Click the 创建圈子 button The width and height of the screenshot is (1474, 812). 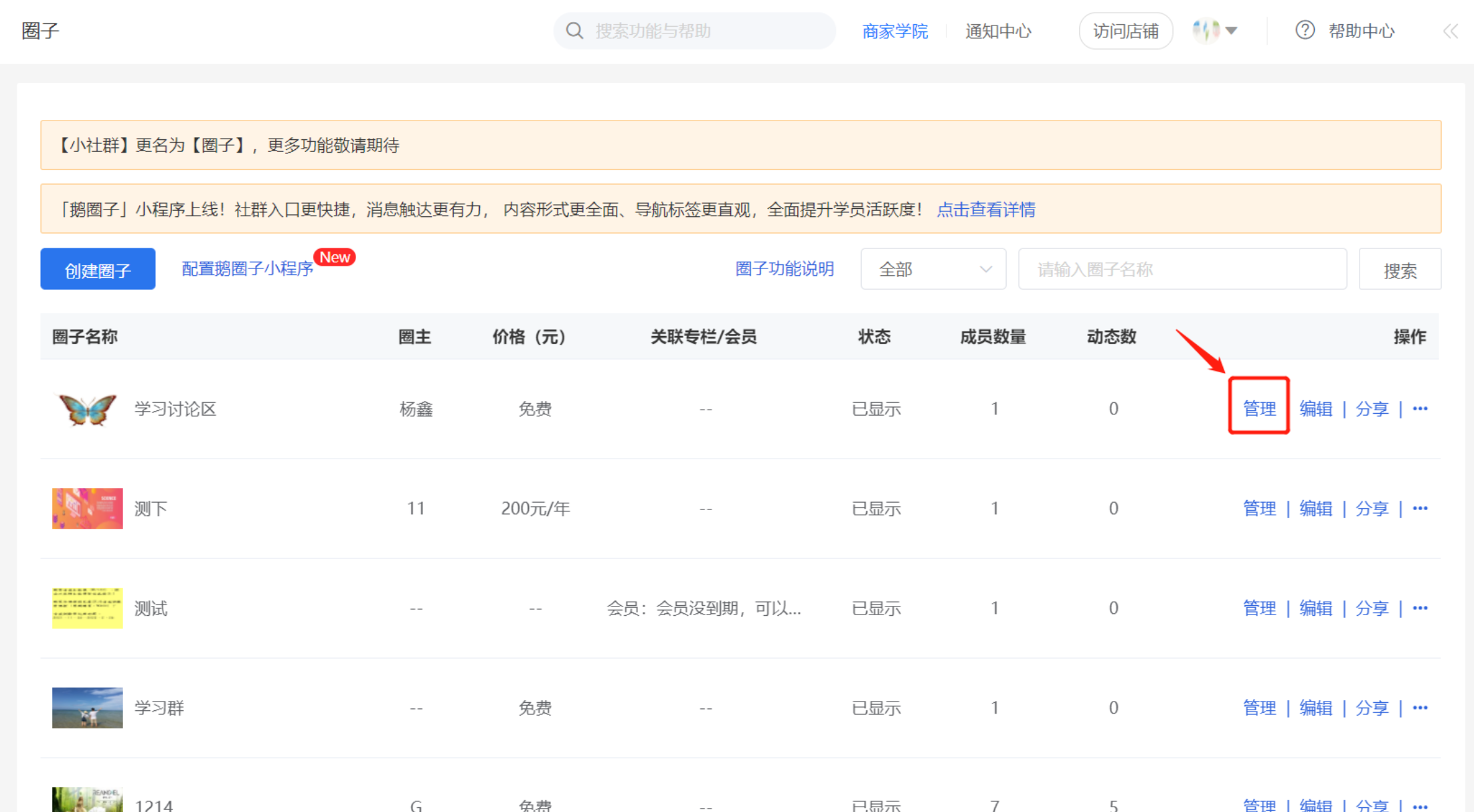[98, 270]
